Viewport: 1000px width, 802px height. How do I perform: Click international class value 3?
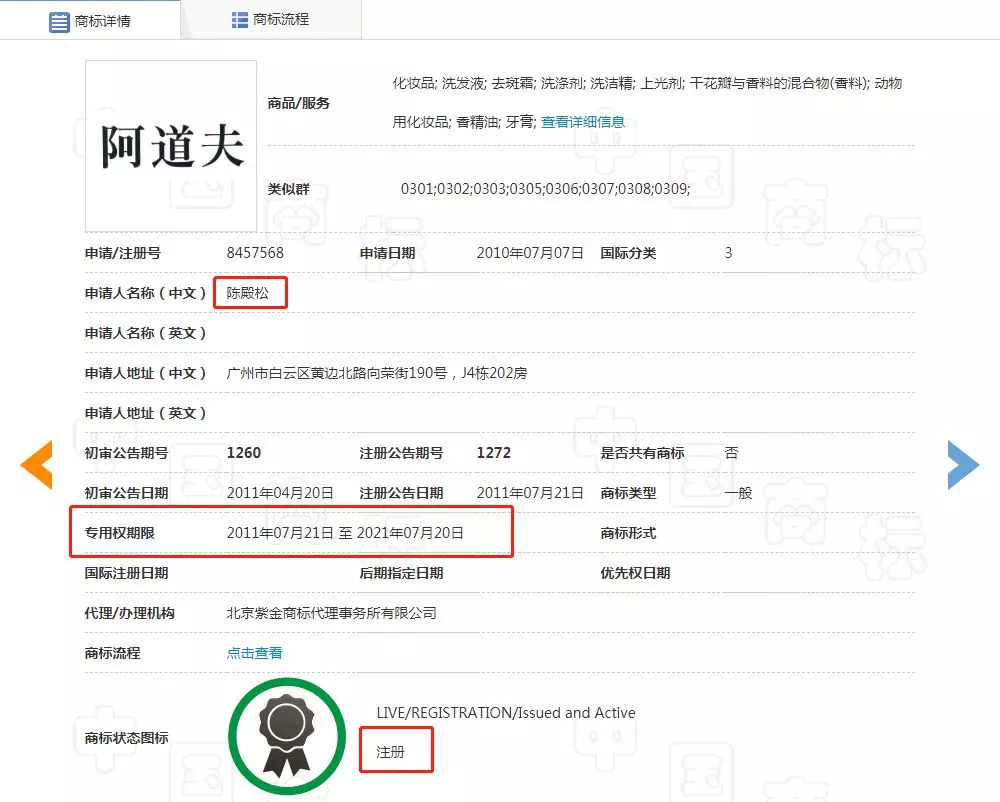[728, 253]
